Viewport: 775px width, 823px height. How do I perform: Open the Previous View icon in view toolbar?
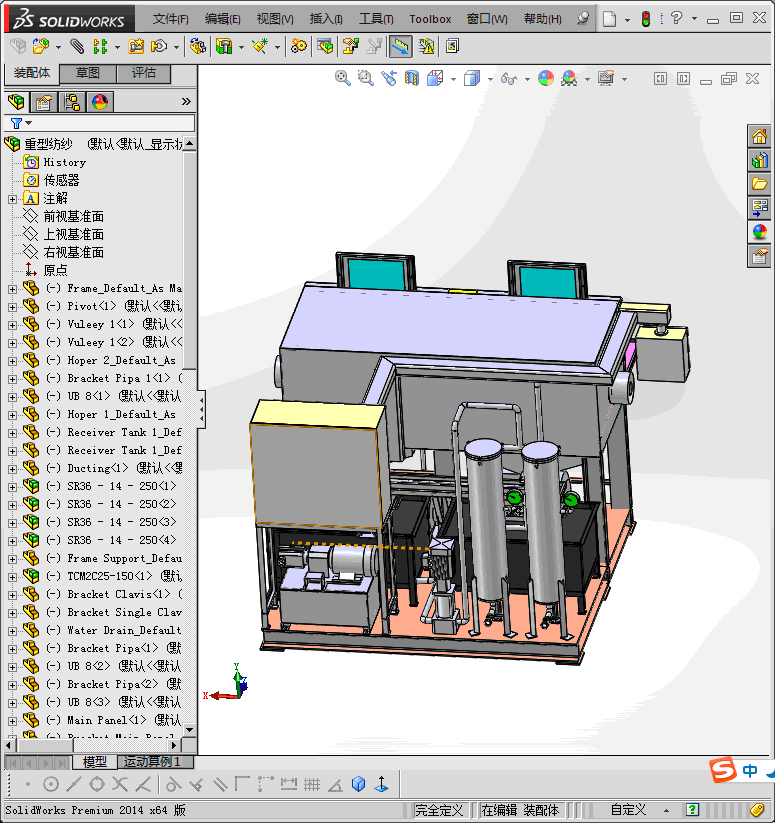(x=389, y=78)
